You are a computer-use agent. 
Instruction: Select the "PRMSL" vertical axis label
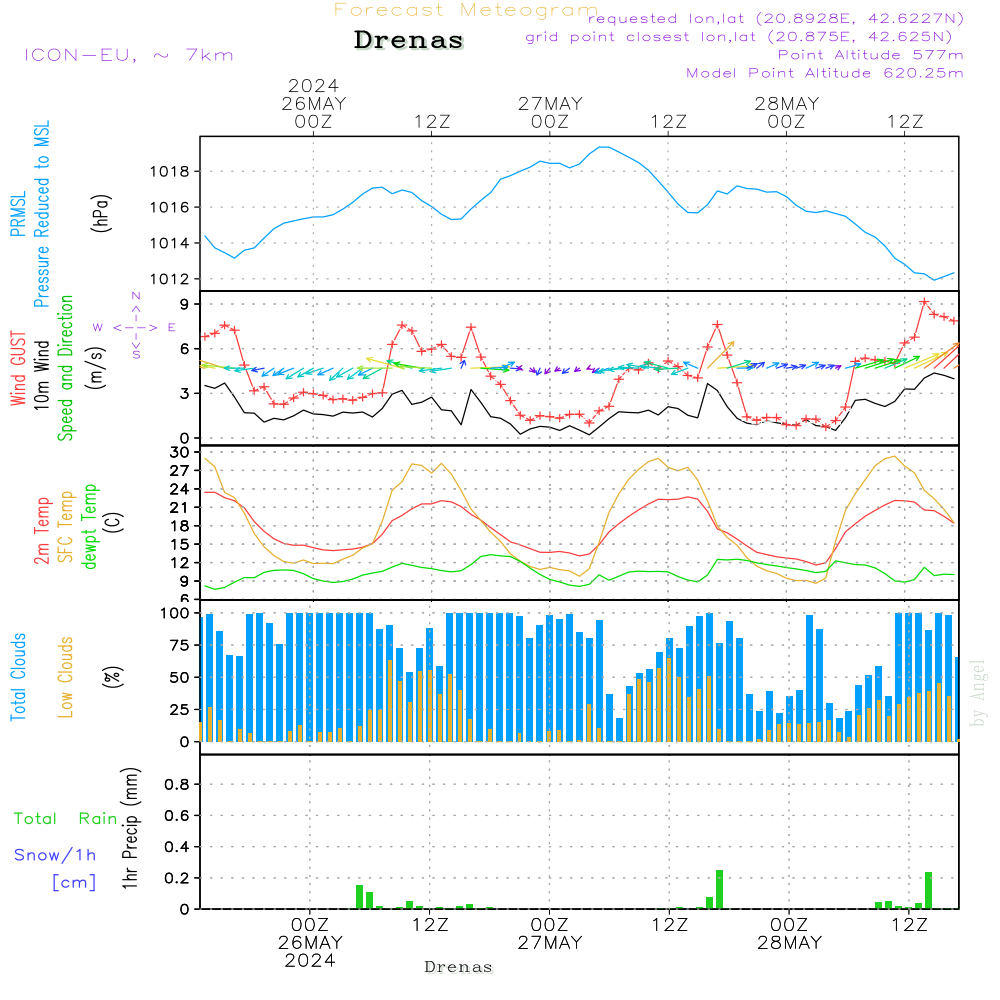[x=18, y=214]
